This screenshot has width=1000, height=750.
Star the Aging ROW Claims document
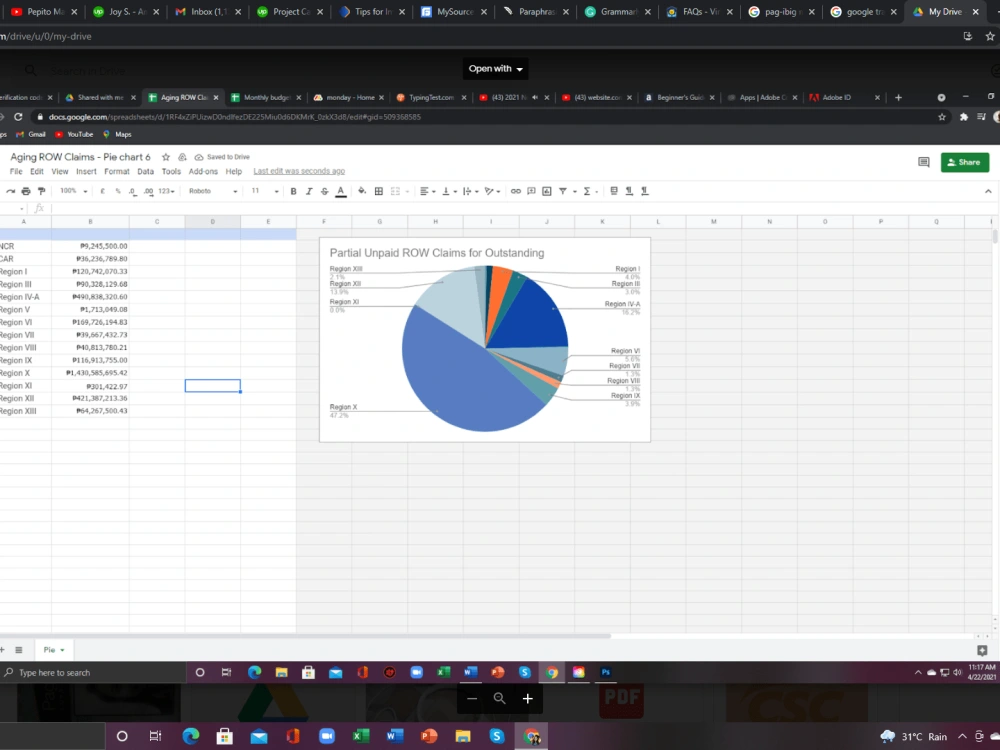point(166,157)
